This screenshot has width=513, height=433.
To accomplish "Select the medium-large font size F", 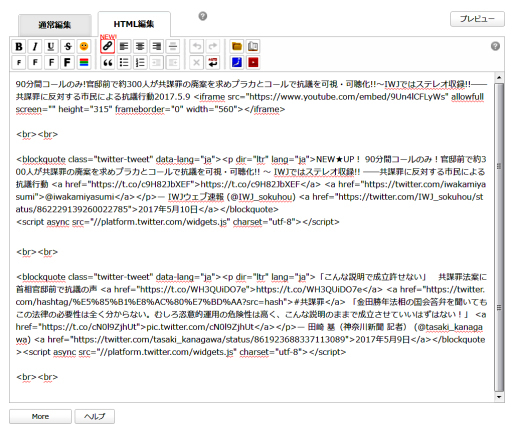I will pyautogui.click(x=51, y=63).
